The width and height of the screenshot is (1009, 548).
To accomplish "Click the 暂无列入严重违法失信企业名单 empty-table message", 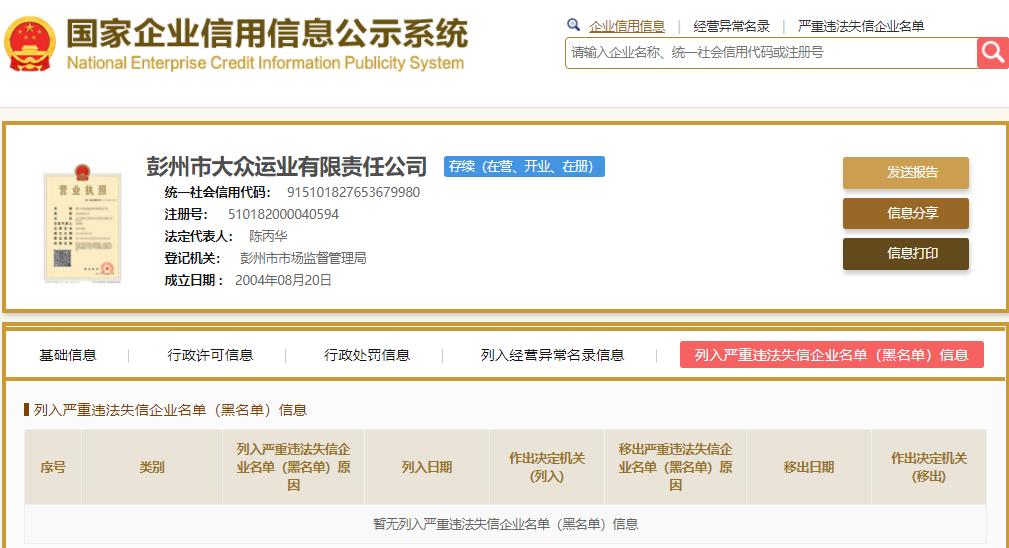I will 505,524.
